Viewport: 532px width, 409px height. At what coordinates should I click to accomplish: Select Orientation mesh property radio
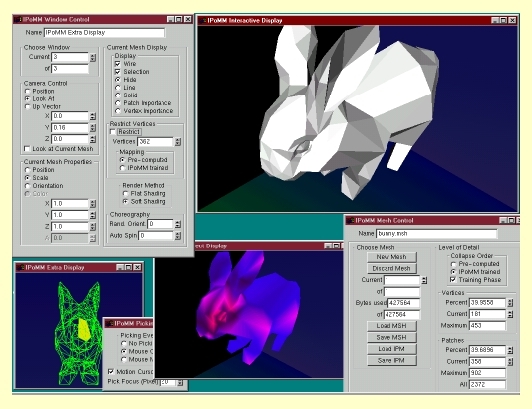[27, 186]
